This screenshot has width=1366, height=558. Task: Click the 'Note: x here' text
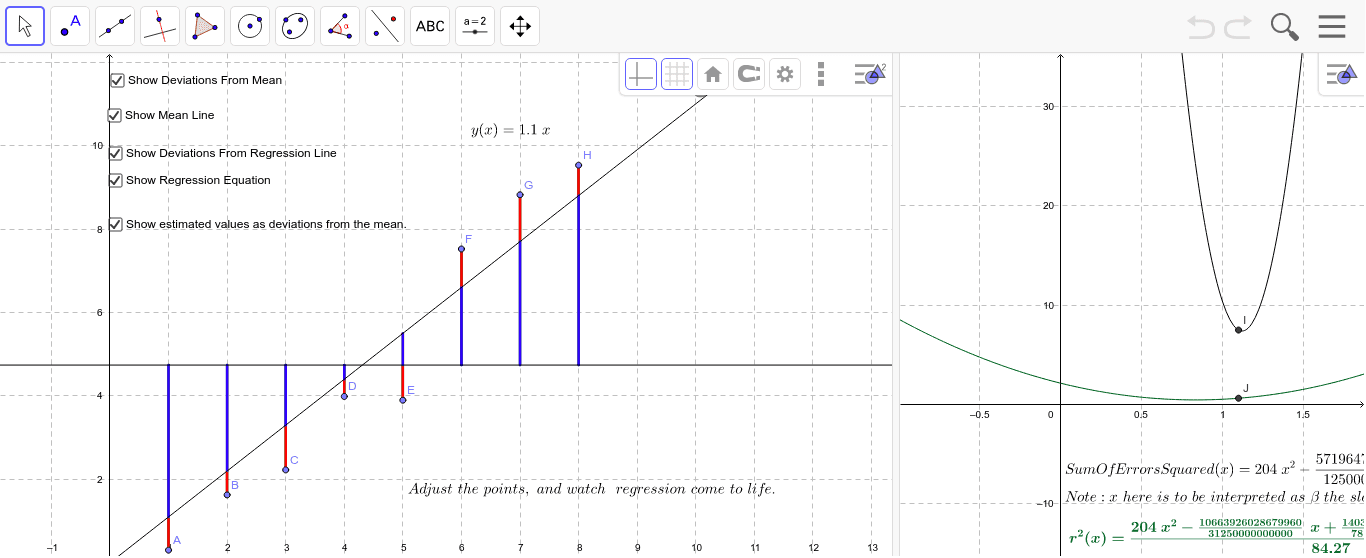[x=1215, y=497]
